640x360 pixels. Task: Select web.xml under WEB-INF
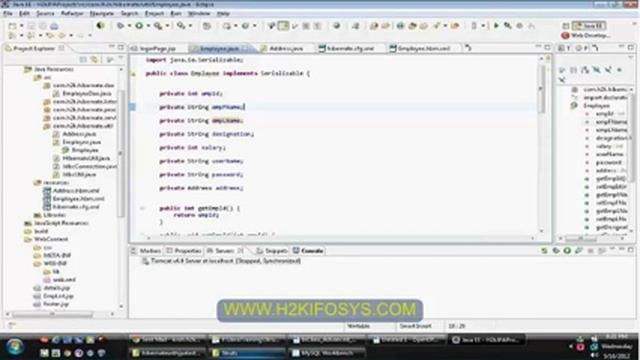click(x=60, y=280)
